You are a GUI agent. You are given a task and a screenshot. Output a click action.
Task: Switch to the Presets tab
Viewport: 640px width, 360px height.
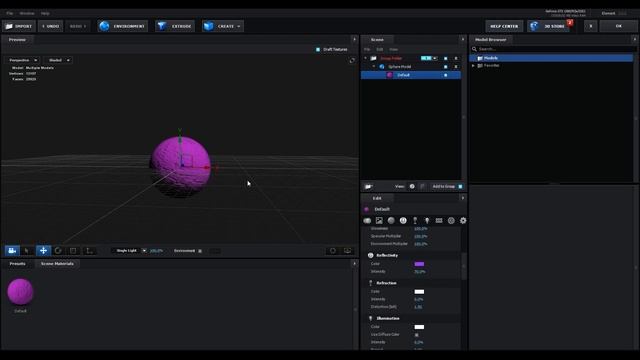click(18, 264)
